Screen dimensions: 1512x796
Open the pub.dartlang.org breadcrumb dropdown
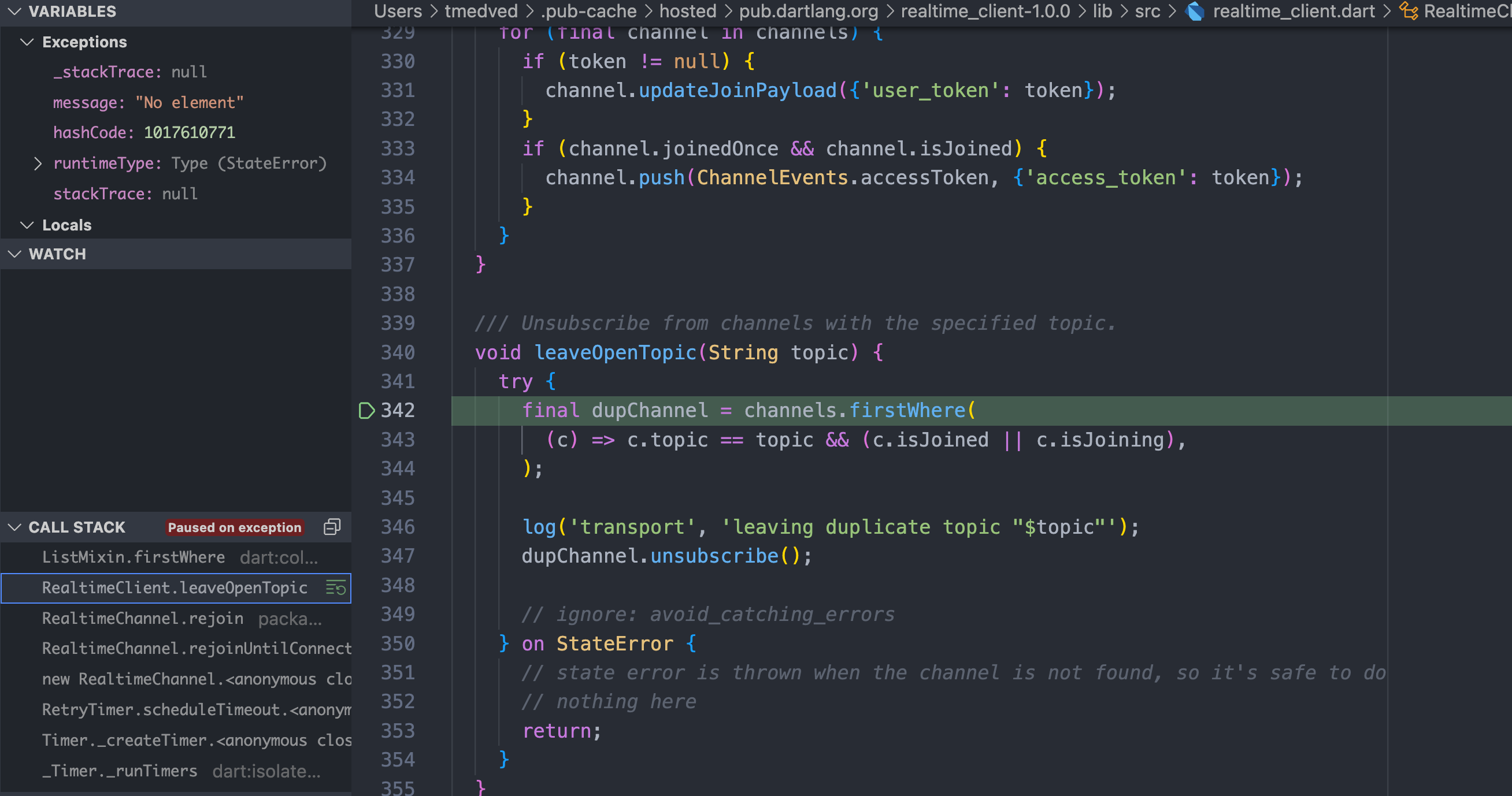tap(808, 11)
